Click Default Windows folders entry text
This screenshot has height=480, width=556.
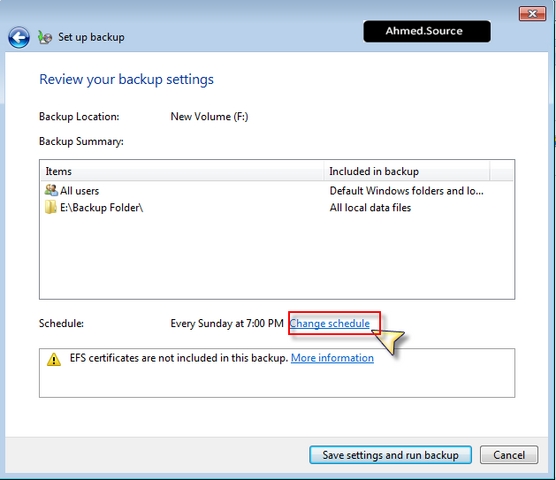coord(406,191)
